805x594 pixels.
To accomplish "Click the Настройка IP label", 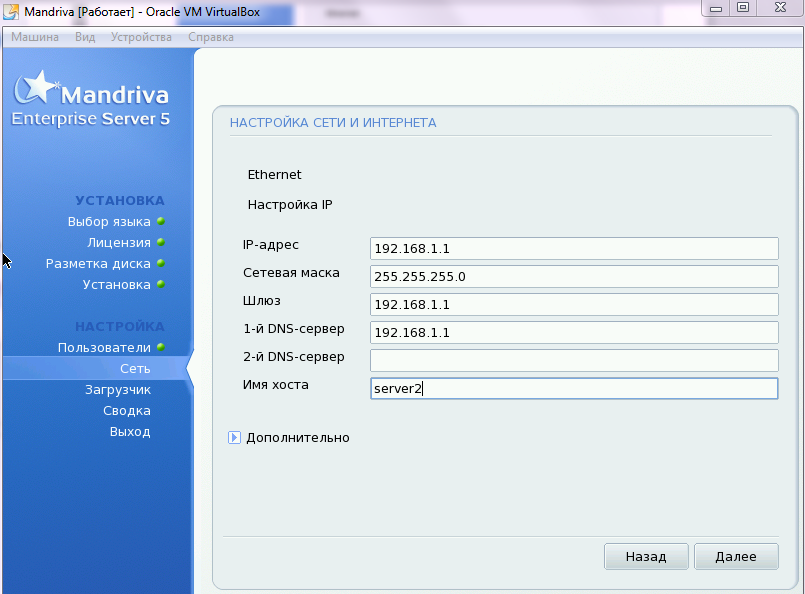I will pyautogui.click(x=290, y=205).
